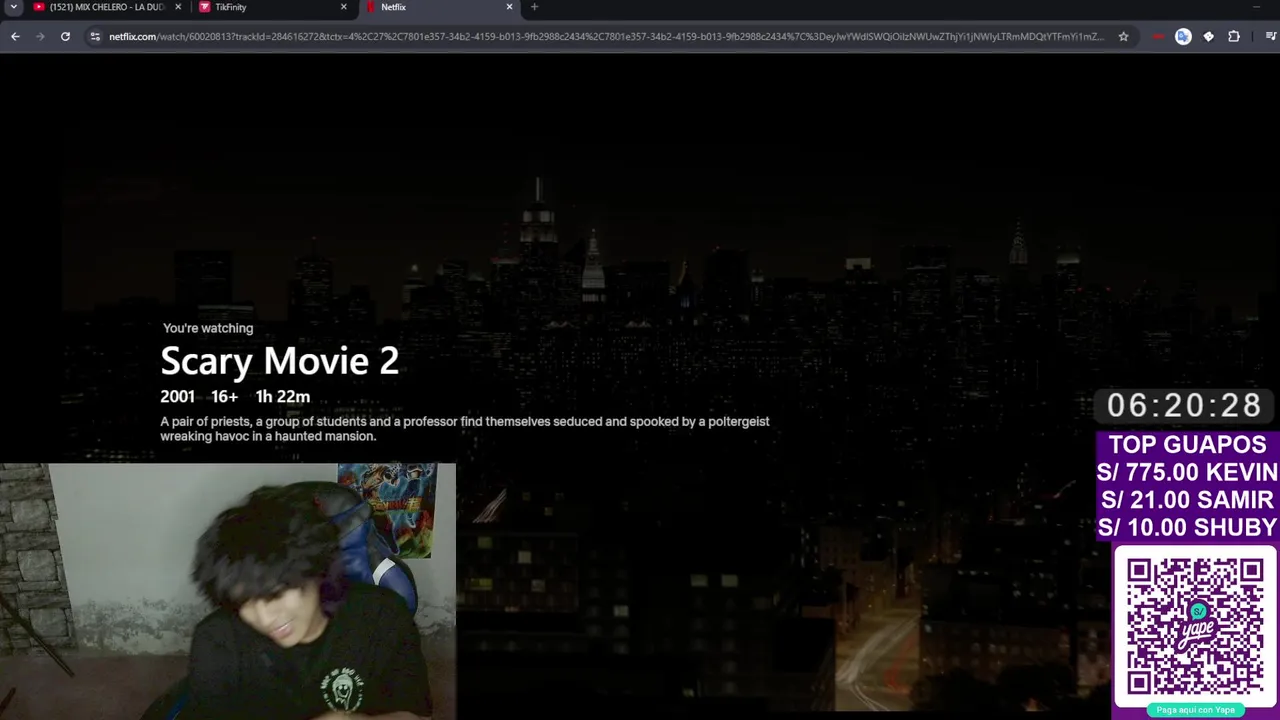This screenshot has width=1280, height=720.
Task: Click the webcam overlay video
Action: (x=228, y=591)
